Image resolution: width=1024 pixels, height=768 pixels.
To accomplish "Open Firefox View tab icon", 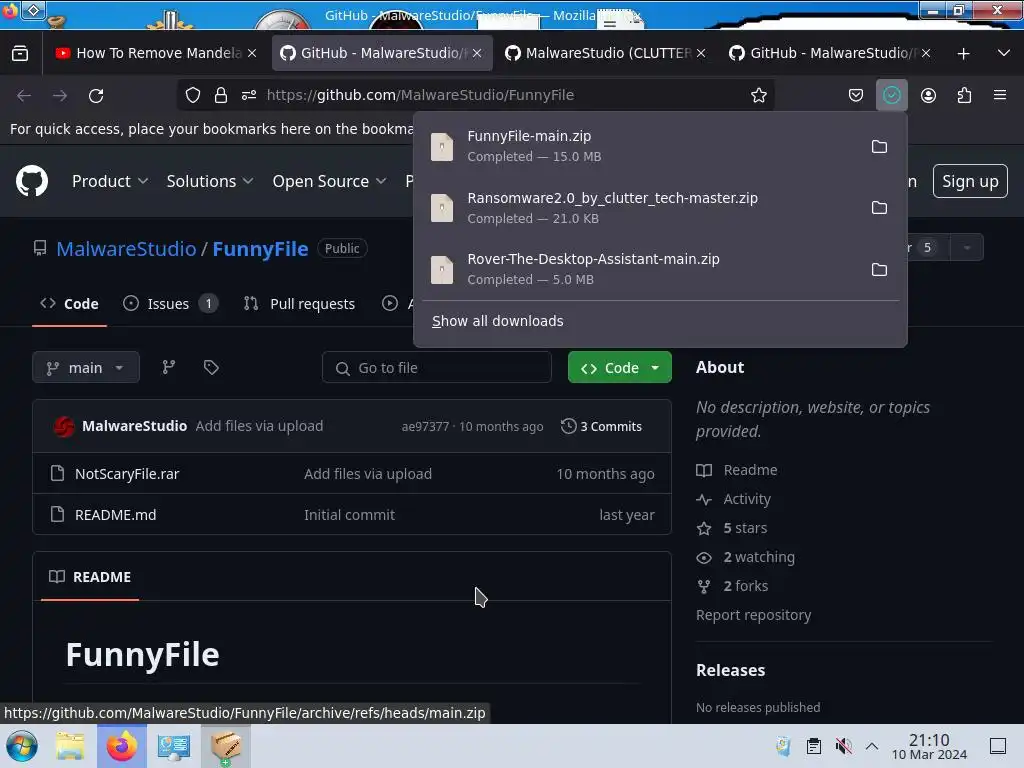I will [20, 54].
